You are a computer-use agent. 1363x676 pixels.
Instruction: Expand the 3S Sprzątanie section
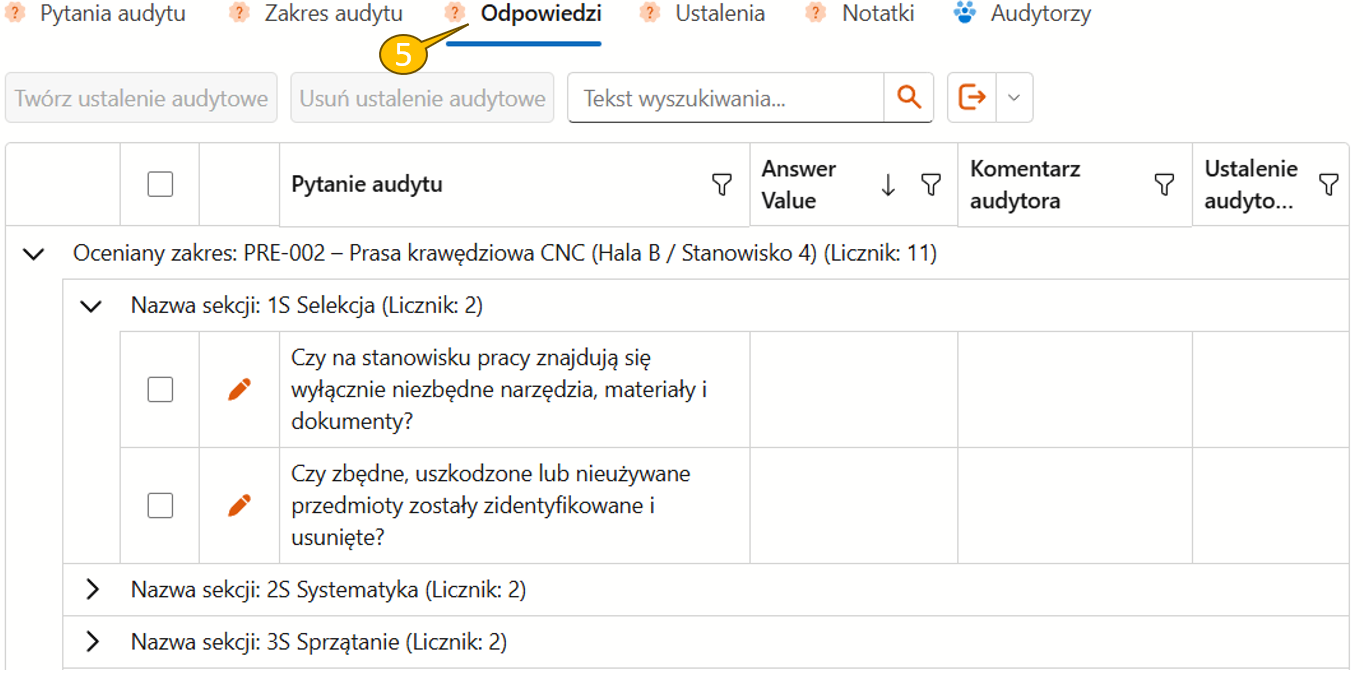pos(93,642)
